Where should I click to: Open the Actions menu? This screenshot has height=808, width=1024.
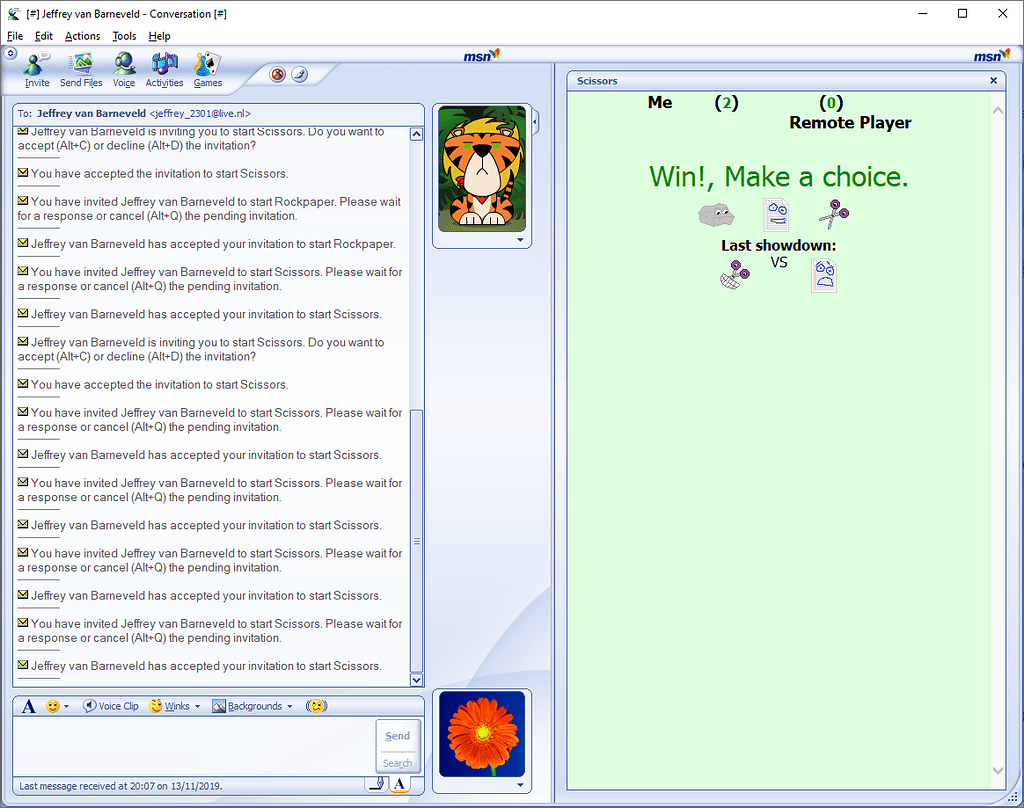point(82,36)
